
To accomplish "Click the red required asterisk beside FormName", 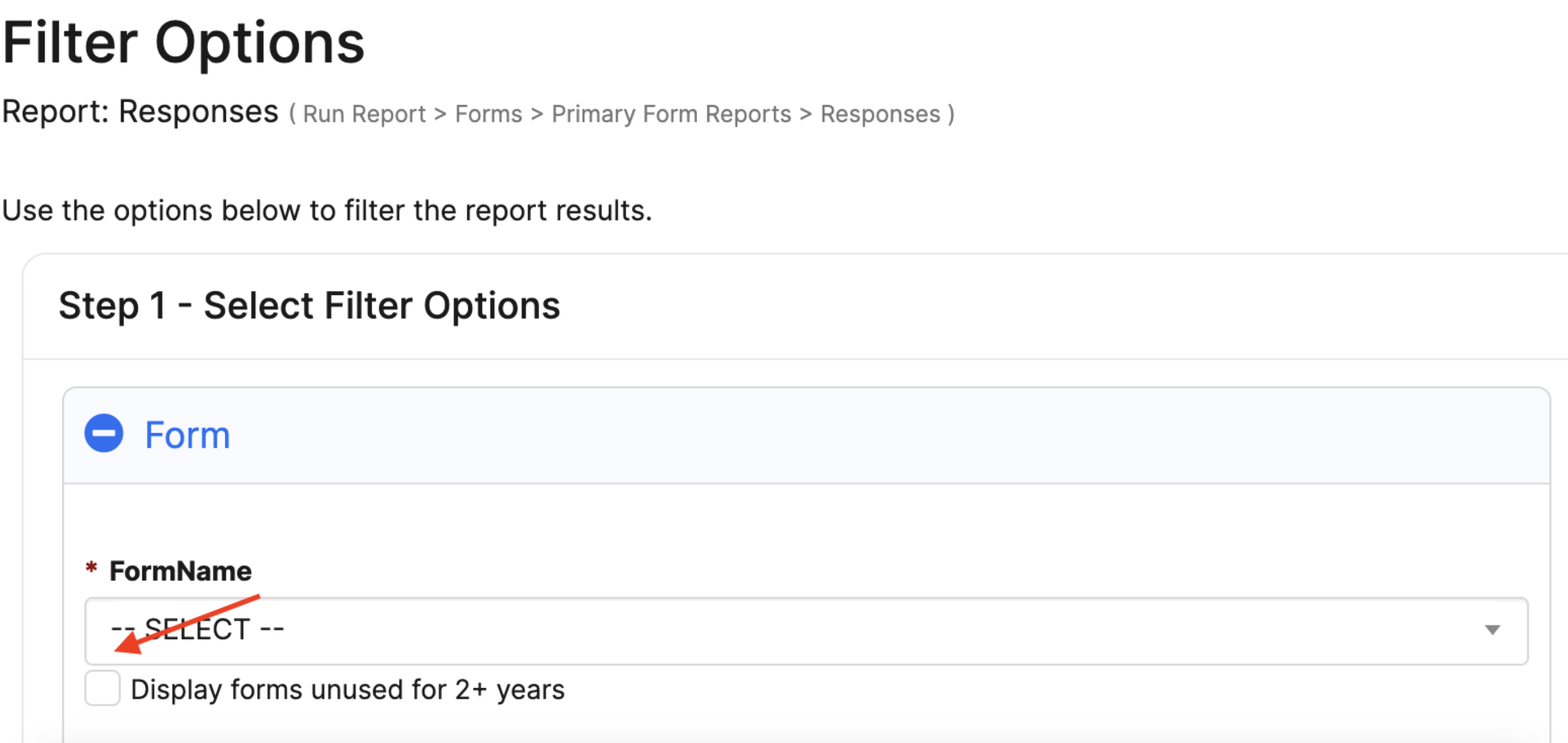I will pos(91,568).
